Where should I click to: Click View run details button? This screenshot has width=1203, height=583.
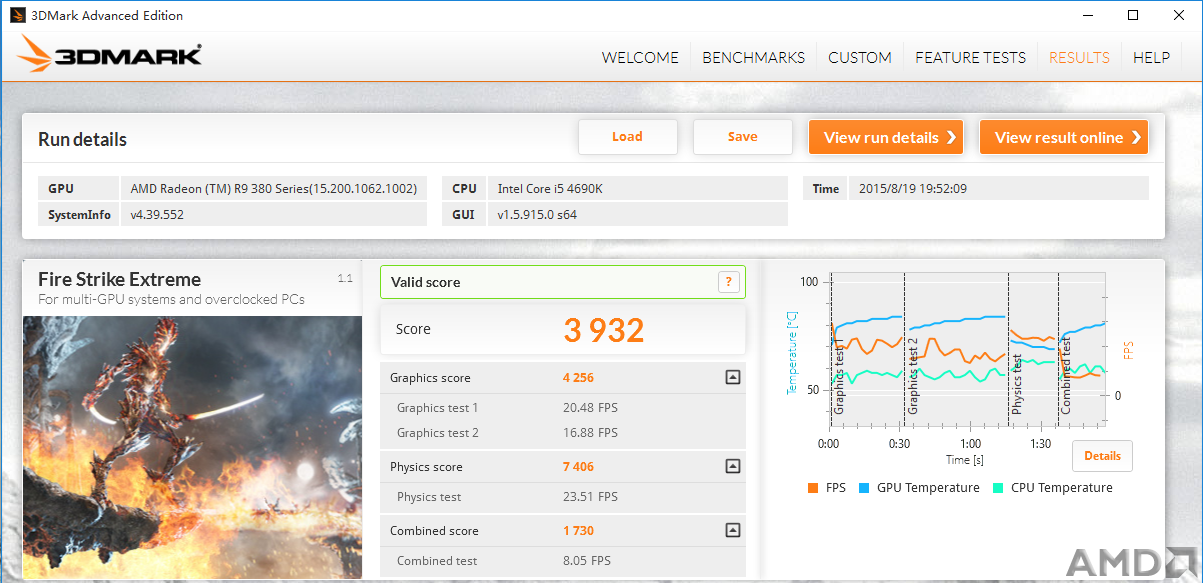[886, 137]
